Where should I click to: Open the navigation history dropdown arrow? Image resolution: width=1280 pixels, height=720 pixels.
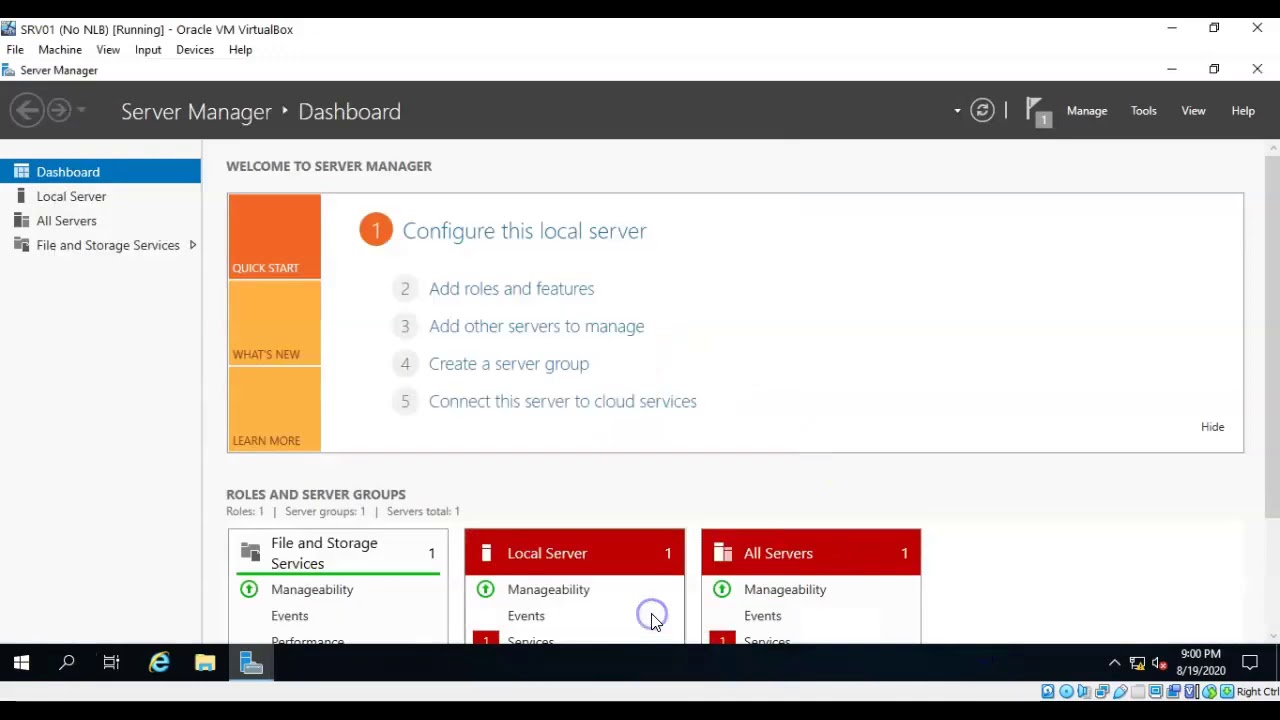click(81, 110)
